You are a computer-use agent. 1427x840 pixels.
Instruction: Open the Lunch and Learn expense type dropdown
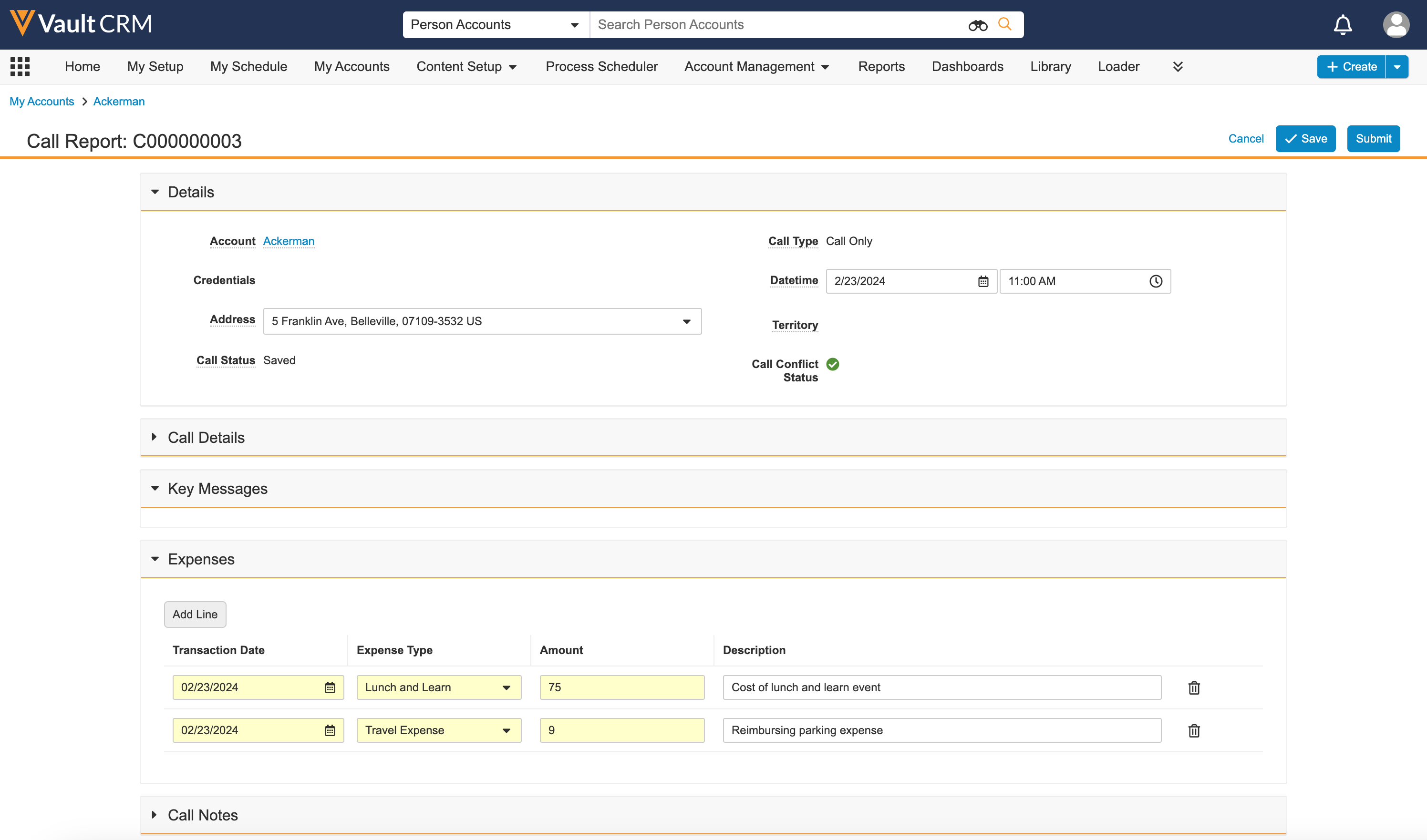coord(506,688)
